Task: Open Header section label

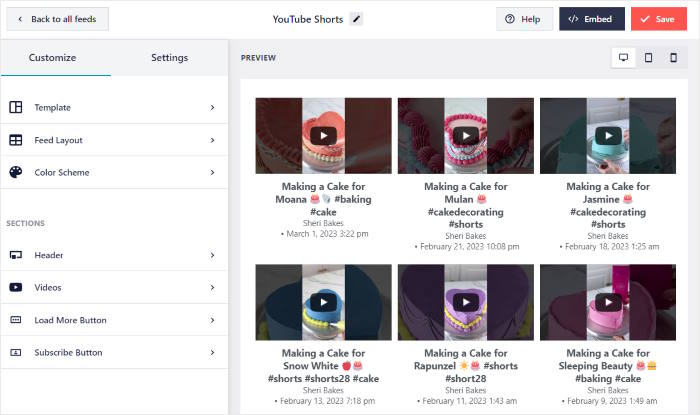Action: coord(49,255)
